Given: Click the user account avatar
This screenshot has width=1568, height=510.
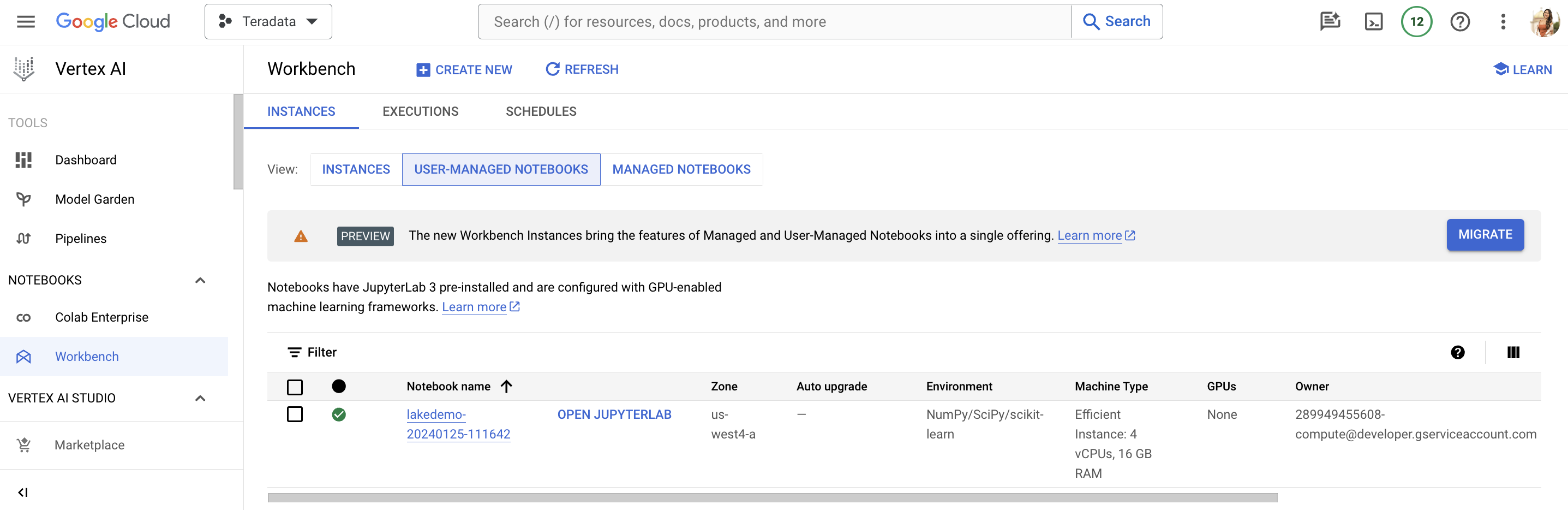Looking at the screenshot, I should [x=1545, y=22].
